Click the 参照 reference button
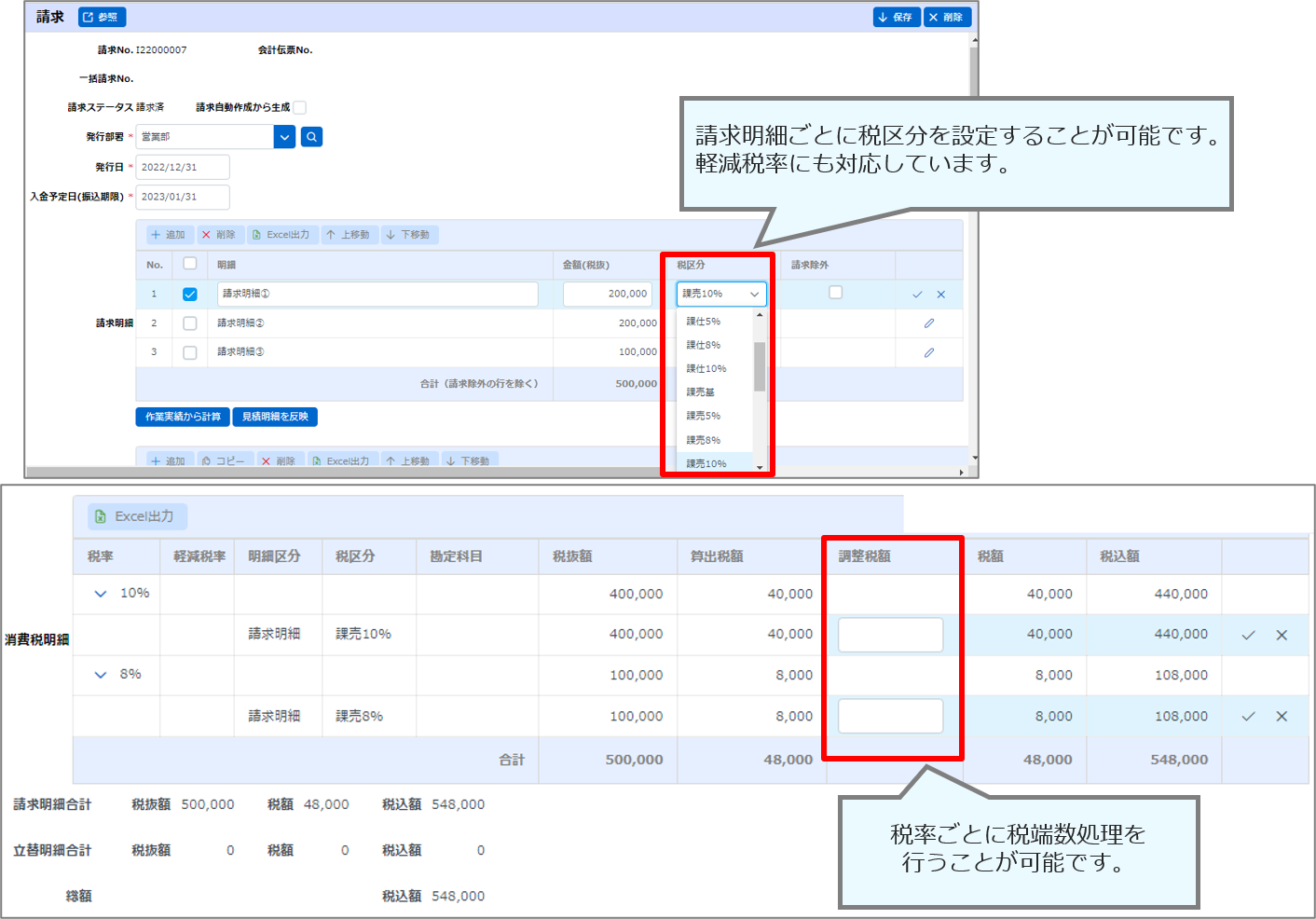Image resolution: width=1316 pixels, height=919 pixels. (103, 17)
